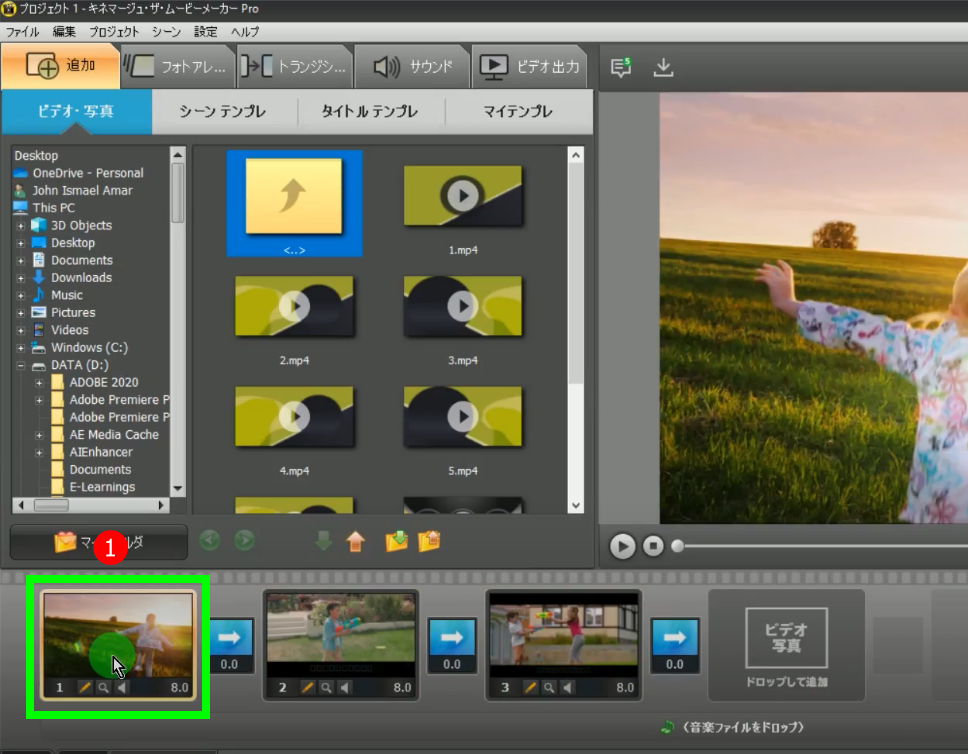968x754 pixels.
Task: Expand the ADOBE 2020 folder node
Action: click(x=39, y=383)
